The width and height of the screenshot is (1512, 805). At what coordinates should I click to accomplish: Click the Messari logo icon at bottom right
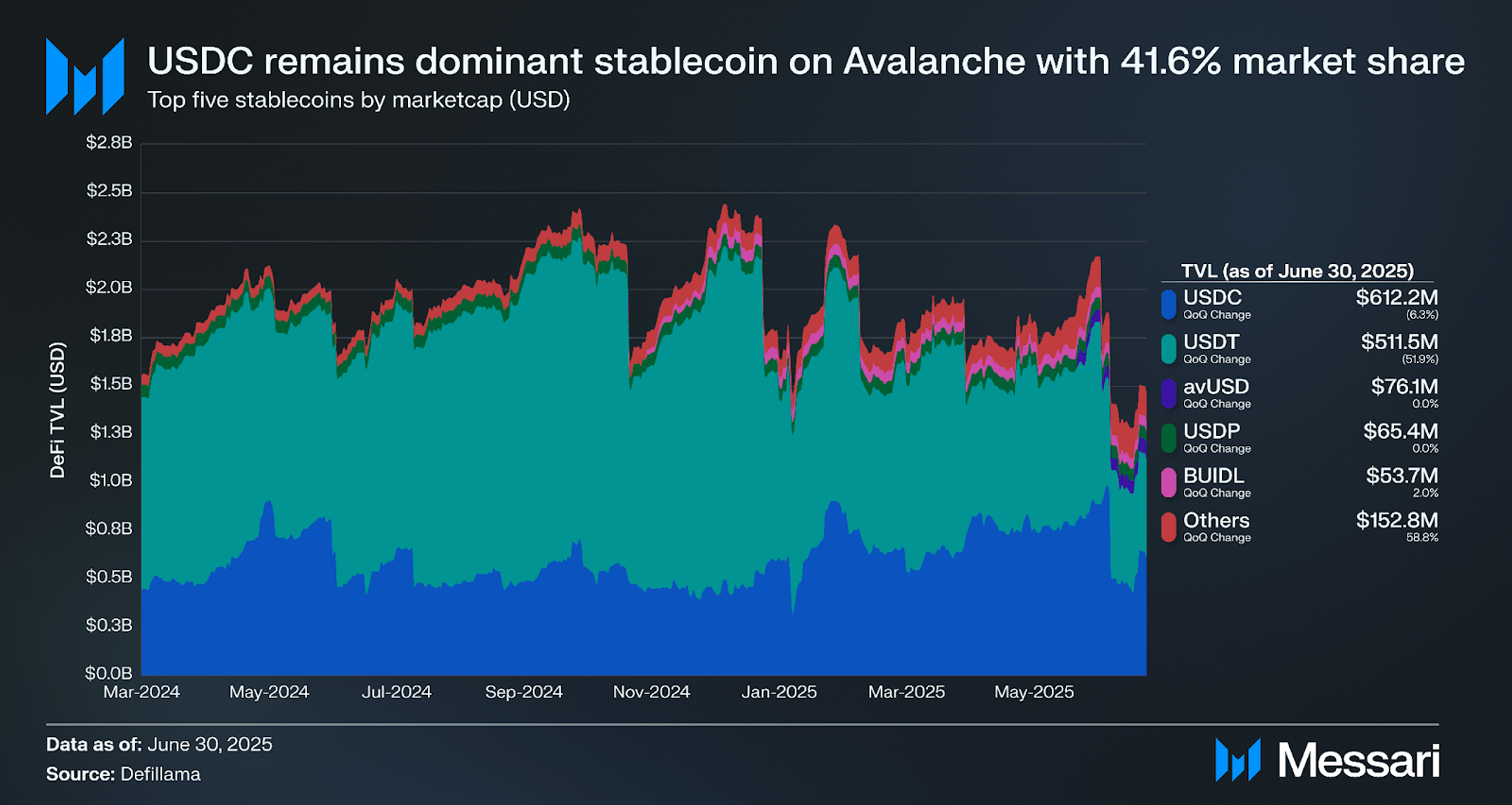click(x=1238, y=760)
